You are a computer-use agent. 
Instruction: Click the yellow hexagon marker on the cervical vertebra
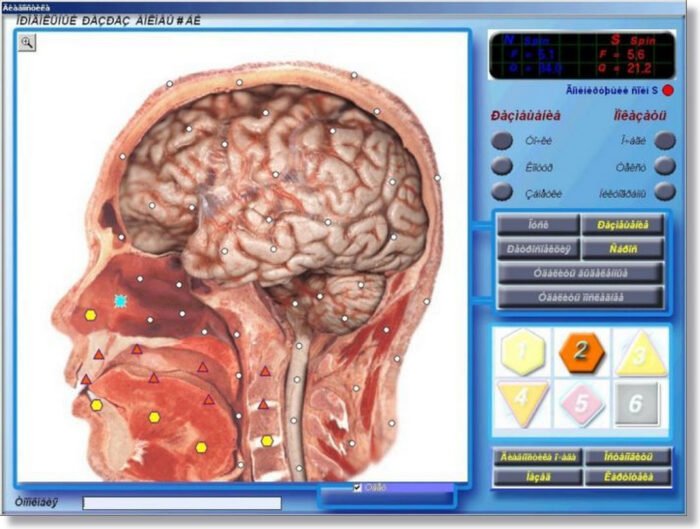pyautogui.click(x=267, y=441)
